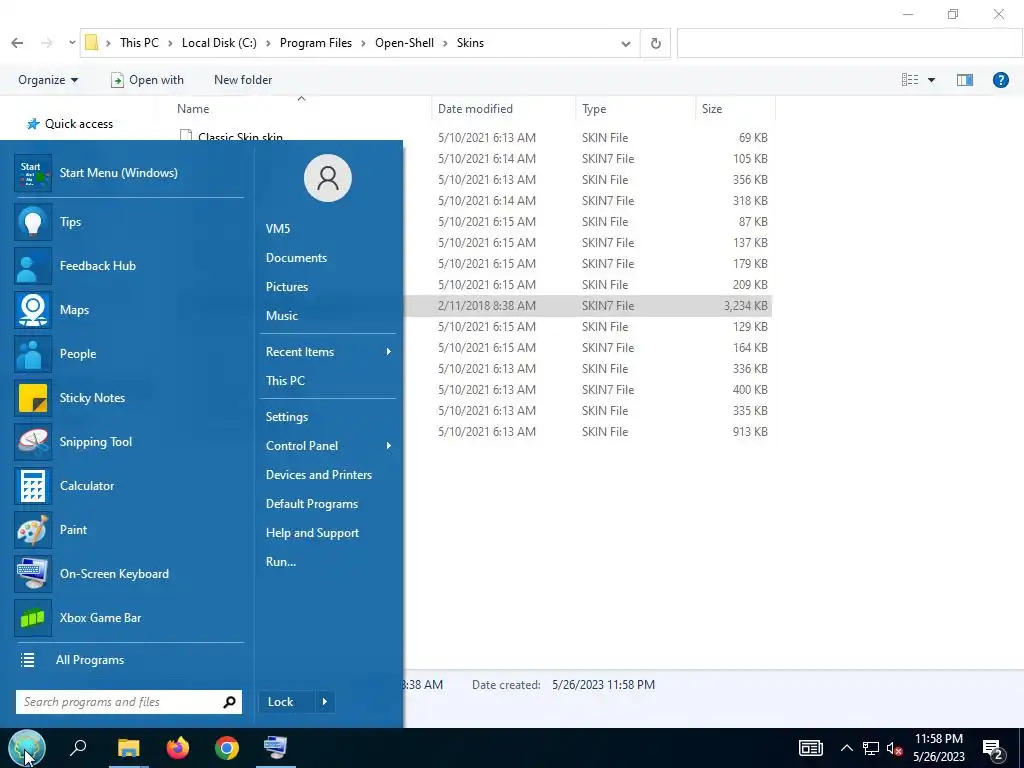Viewport: 1024px width, 768px height.
Task: Toggle the preview pane
Action: (x=965, y=80)
